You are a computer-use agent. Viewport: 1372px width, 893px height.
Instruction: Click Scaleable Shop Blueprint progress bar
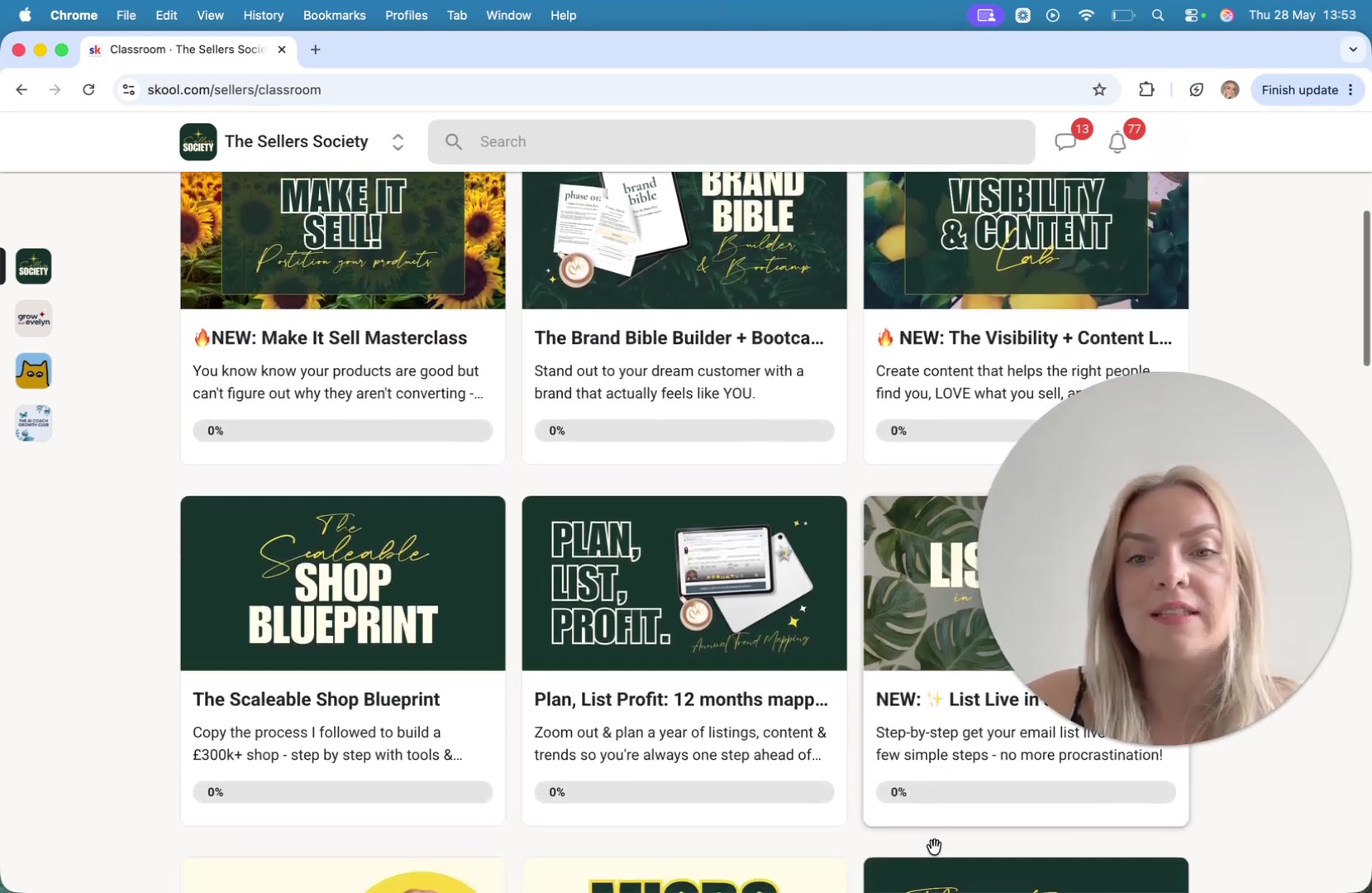[342, 792]
